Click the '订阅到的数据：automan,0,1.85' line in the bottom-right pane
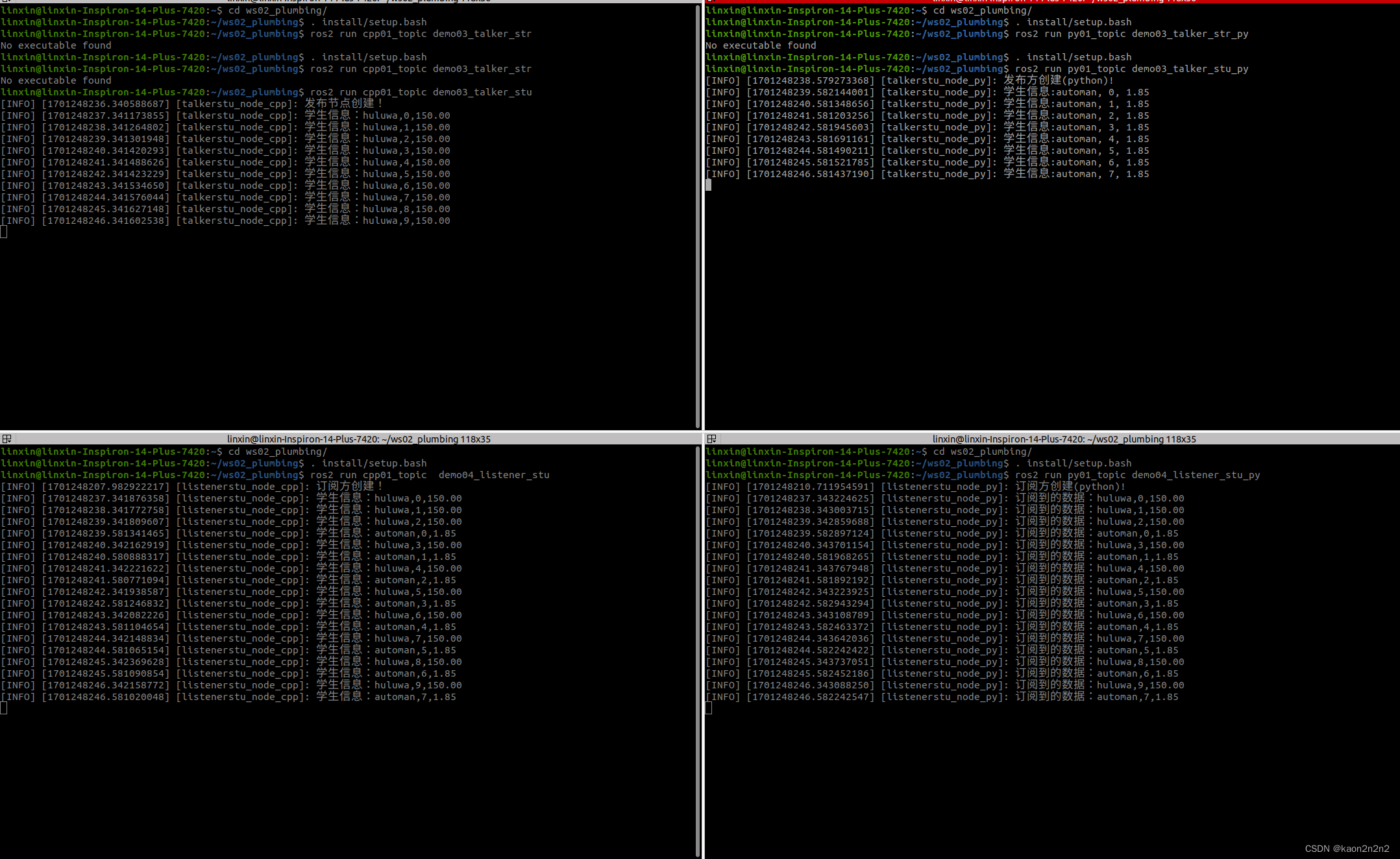The image size is (1400, 859). point(942,533)
